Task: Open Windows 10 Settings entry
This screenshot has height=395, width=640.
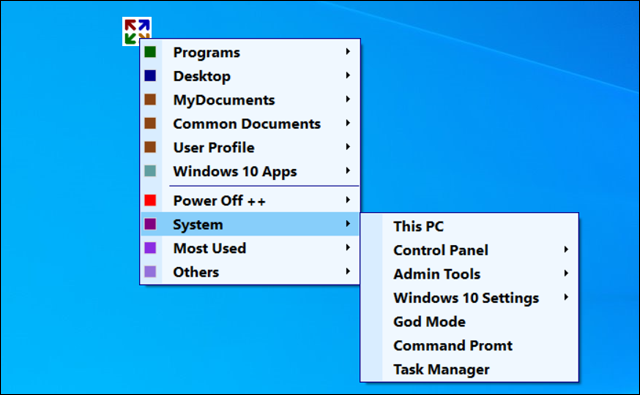Action: [x=469, y=297]
